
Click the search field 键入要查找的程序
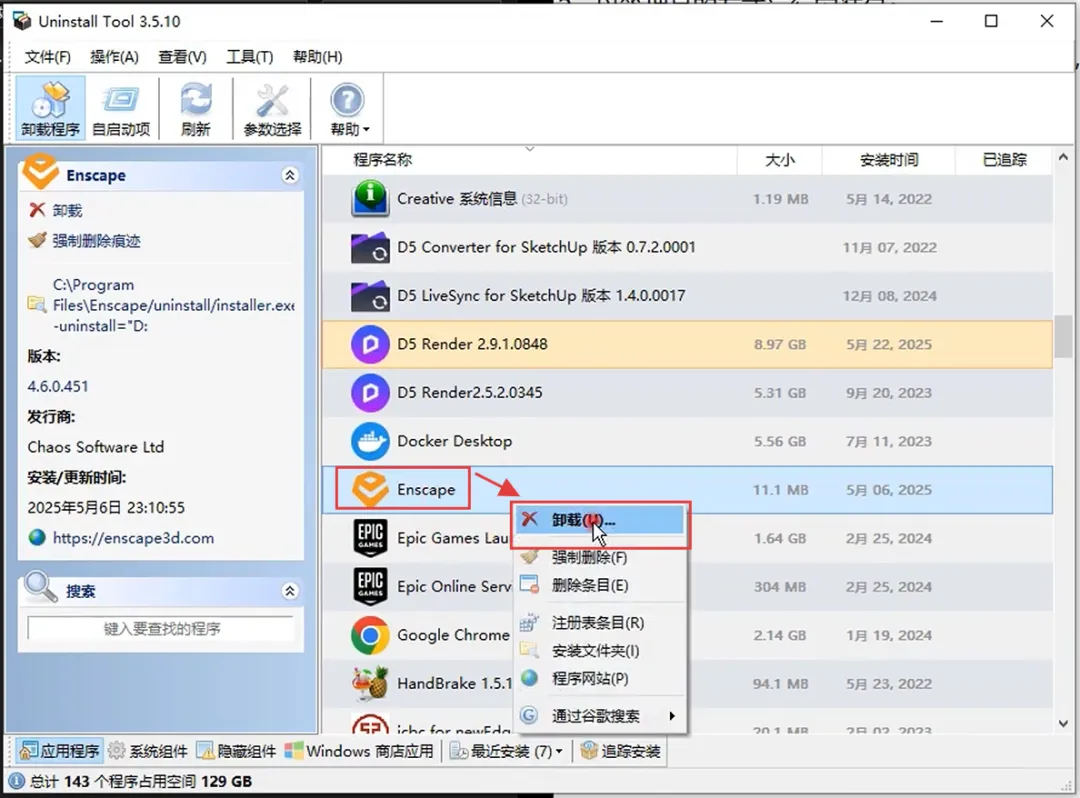(161, 629)
